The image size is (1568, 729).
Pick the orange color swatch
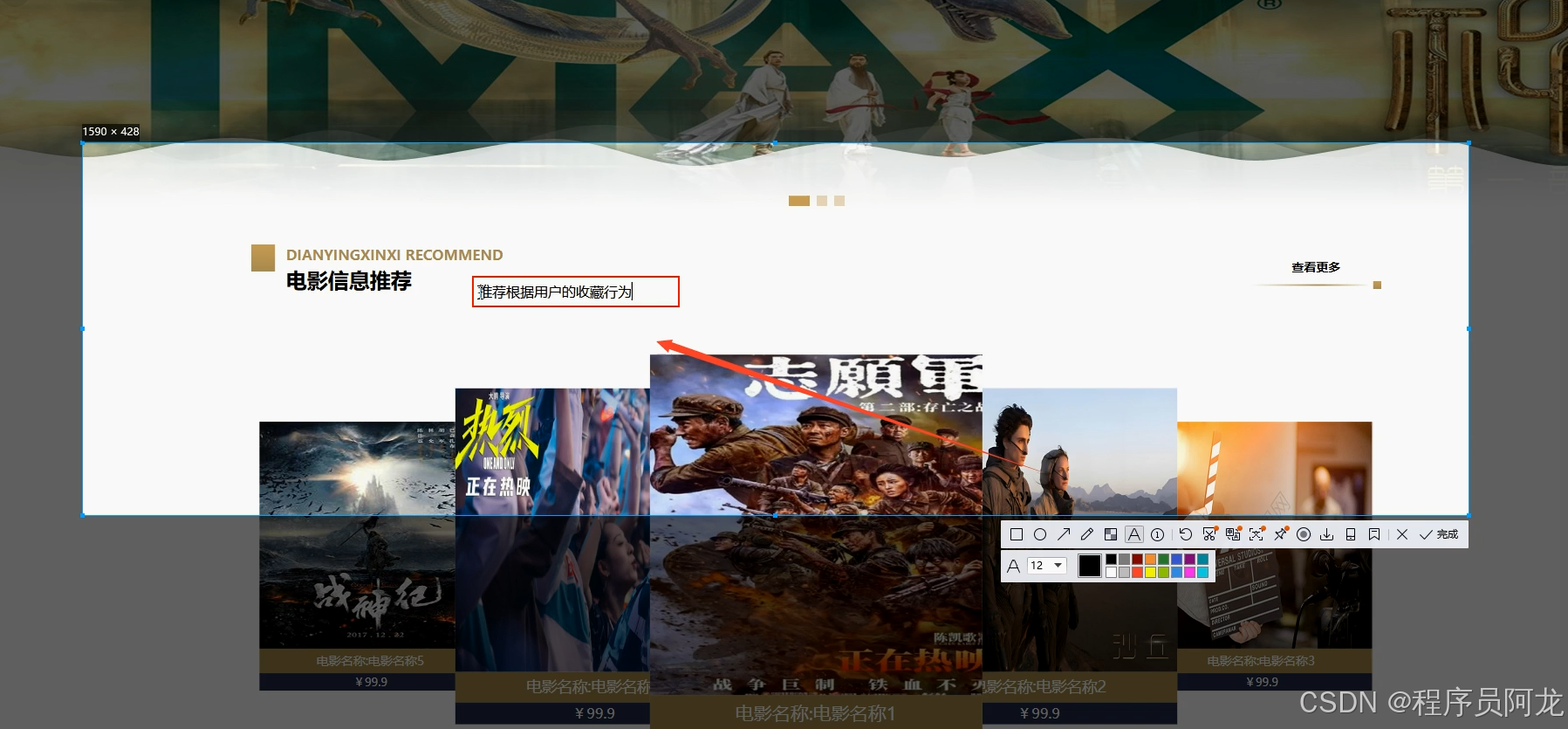[x=1150, y=559]
